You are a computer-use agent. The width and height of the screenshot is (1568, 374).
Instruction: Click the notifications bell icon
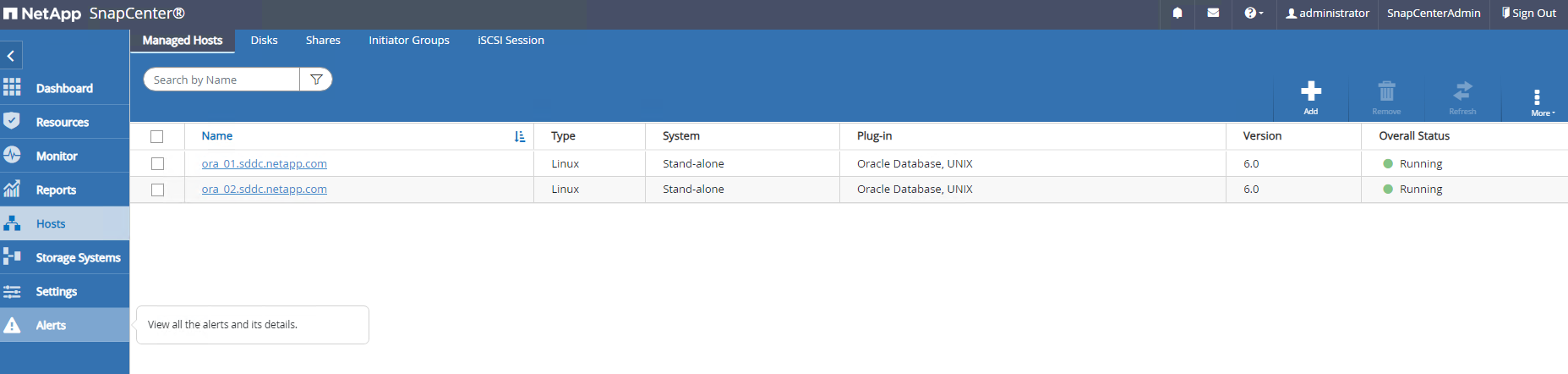click(1177, 14)
